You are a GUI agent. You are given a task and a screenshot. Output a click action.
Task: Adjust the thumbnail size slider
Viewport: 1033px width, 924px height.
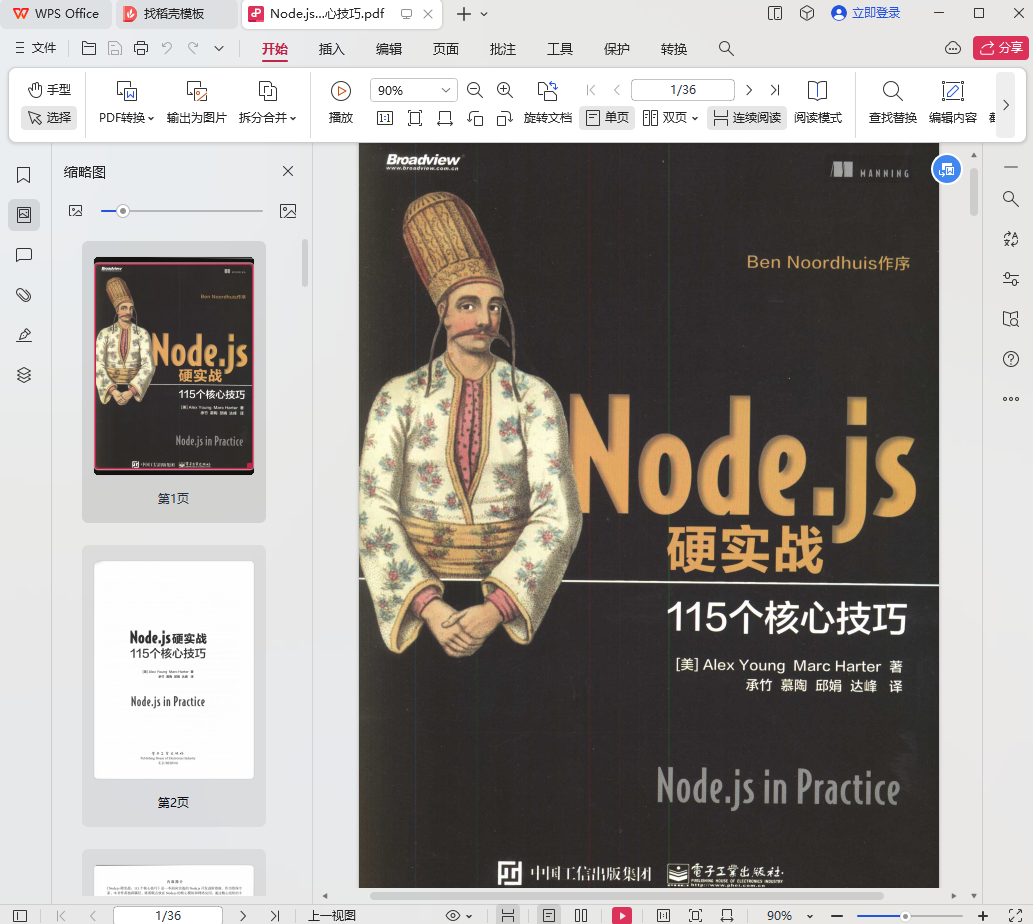(123, 211)
